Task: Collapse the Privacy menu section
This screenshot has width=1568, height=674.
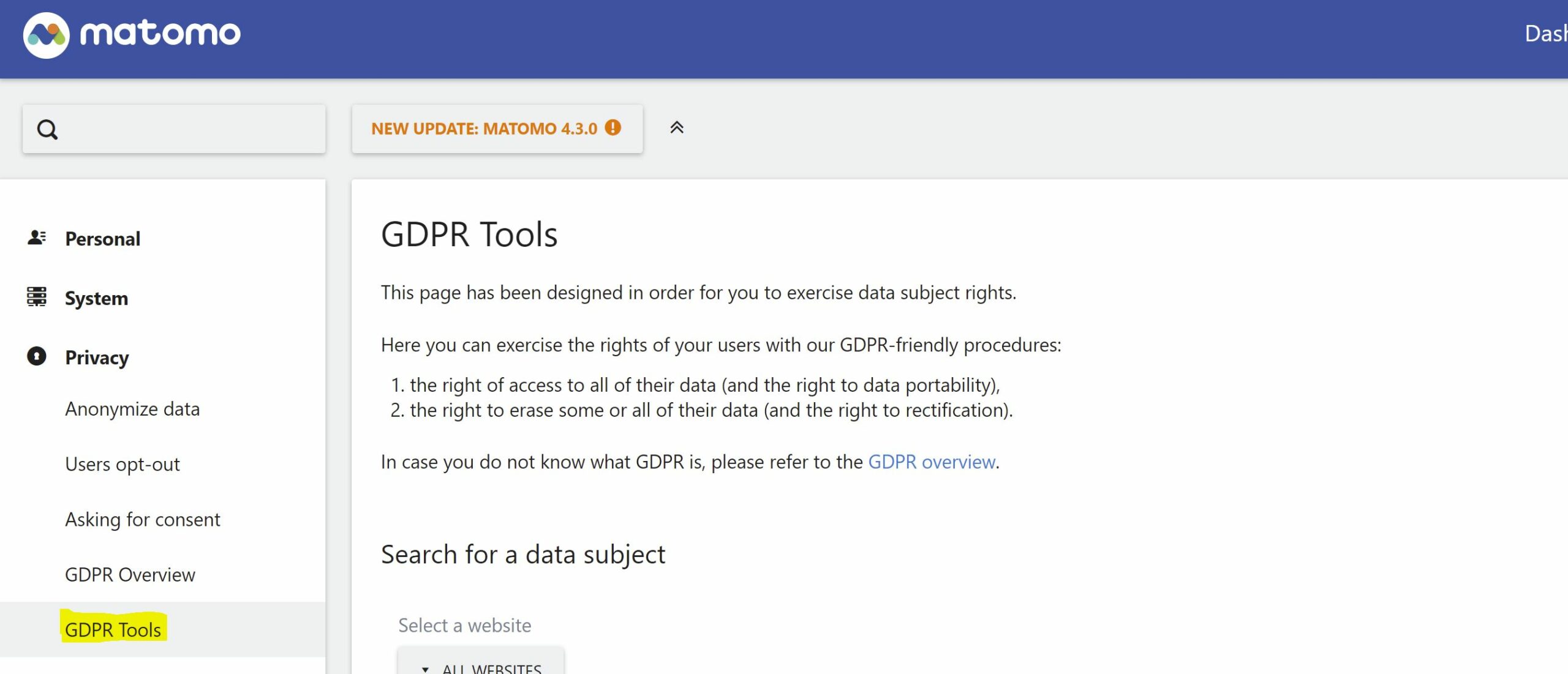Action: (x=97, y=358)
